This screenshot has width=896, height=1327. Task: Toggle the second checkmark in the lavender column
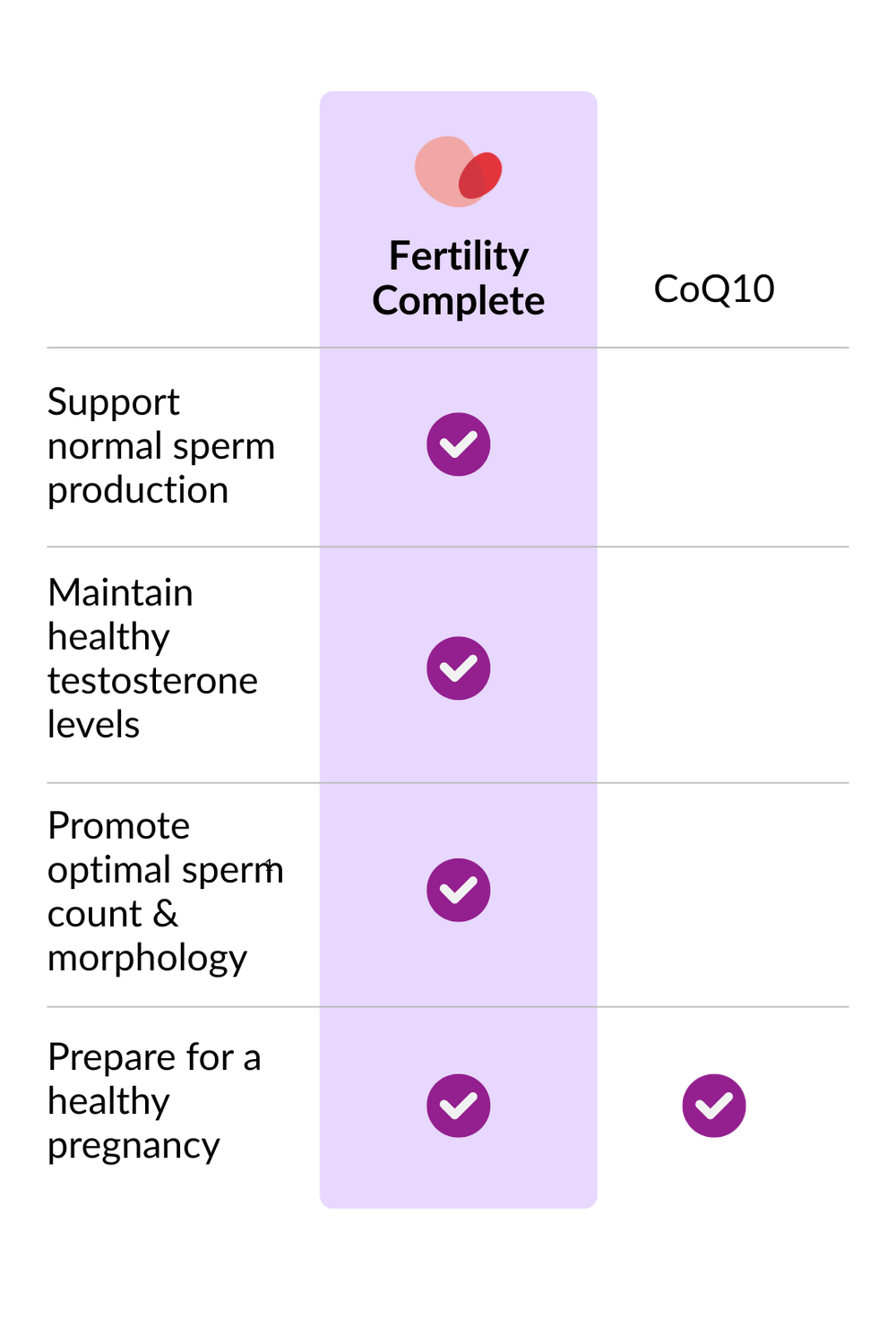(x=458, y=668)
